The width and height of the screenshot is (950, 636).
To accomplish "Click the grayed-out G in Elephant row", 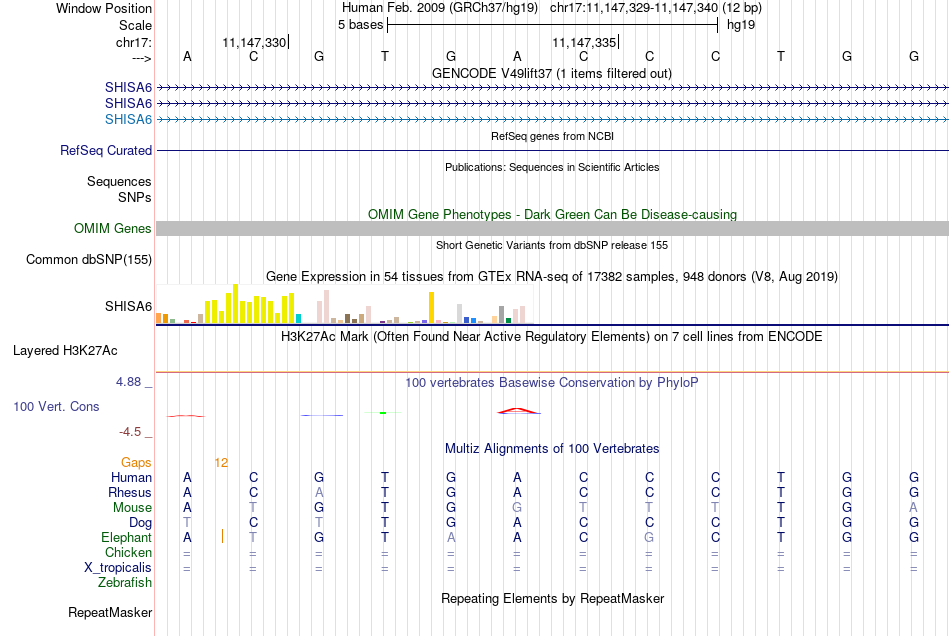I will [x=649, y=537].
